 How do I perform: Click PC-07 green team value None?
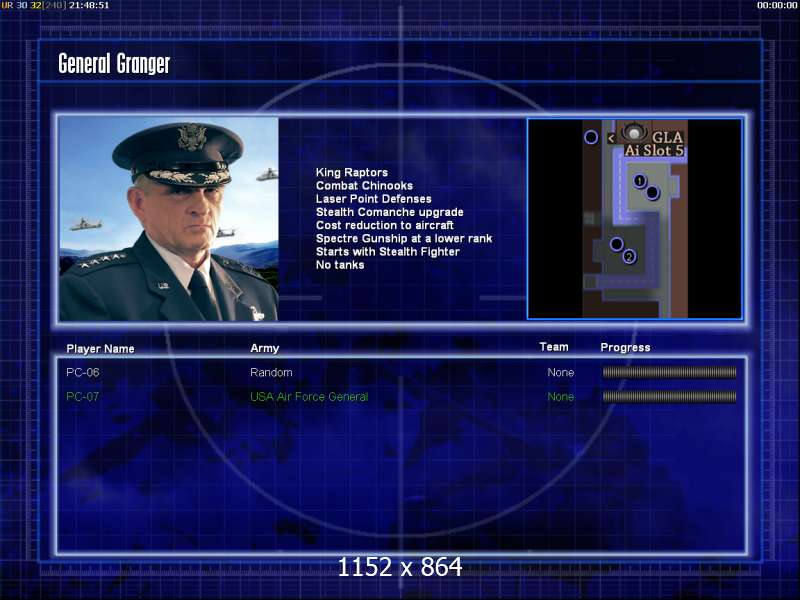coord(561,396)
